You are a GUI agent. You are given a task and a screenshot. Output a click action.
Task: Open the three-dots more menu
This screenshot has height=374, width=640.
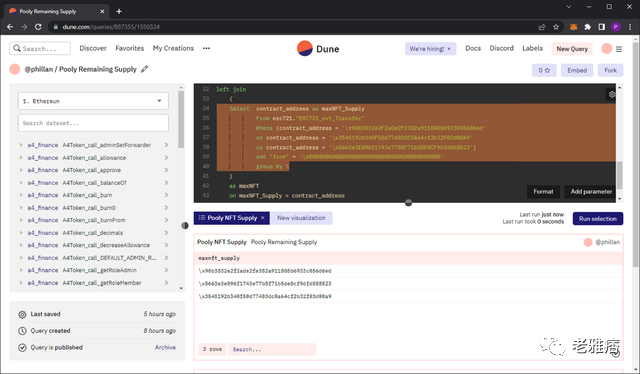207,48
